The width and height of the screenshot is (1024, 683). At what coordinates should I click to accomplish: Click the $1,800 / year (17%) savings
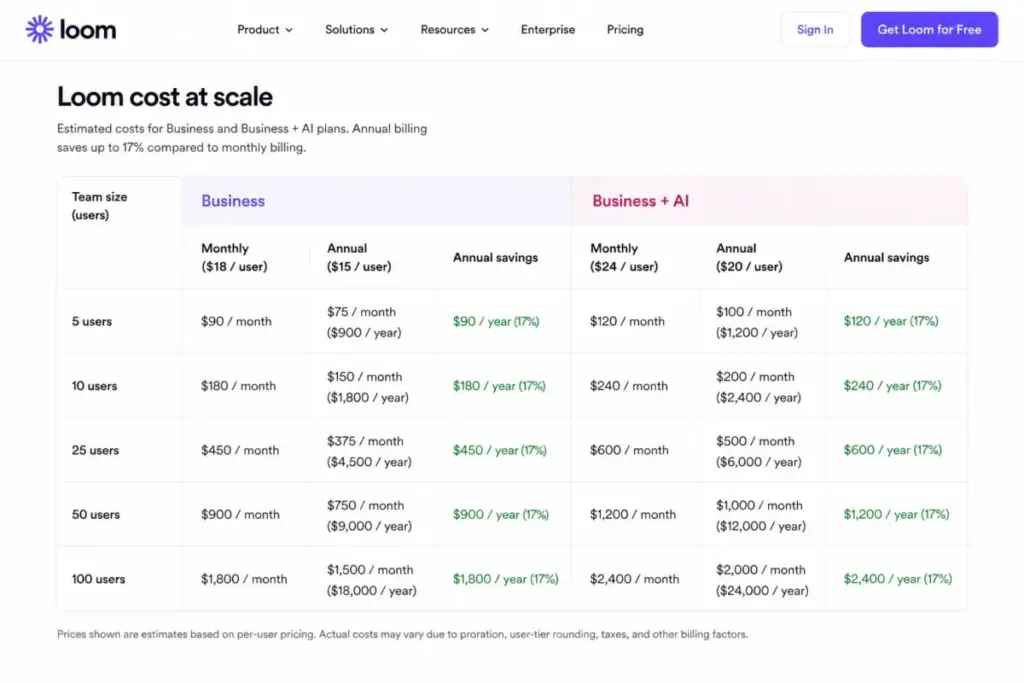(505, 579)
